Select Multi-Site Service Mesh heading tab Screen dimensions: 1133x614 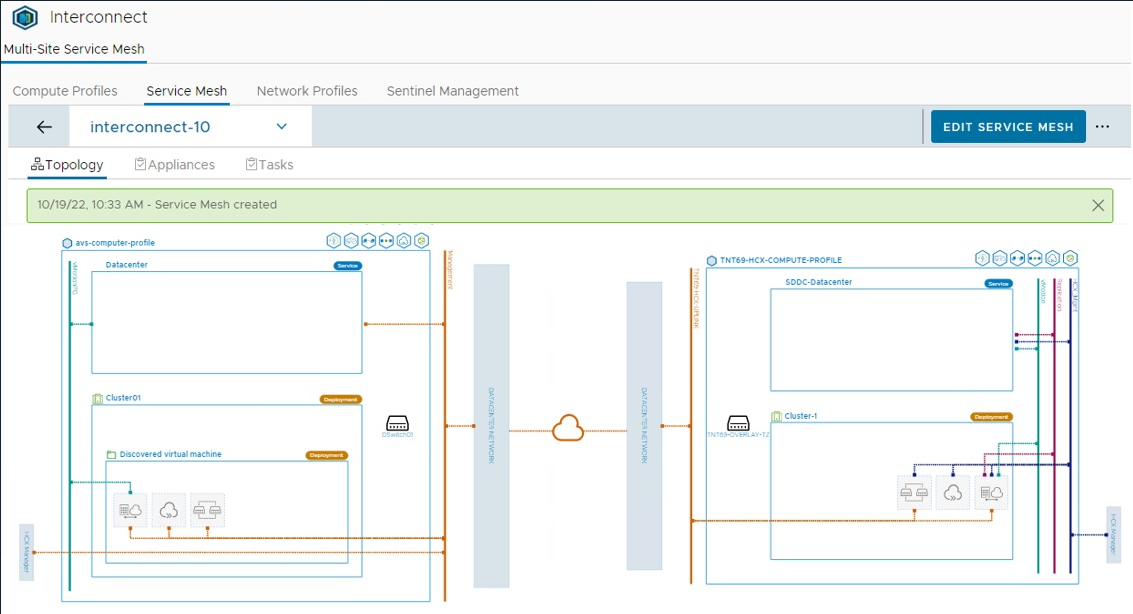click(x=74, y=49)
